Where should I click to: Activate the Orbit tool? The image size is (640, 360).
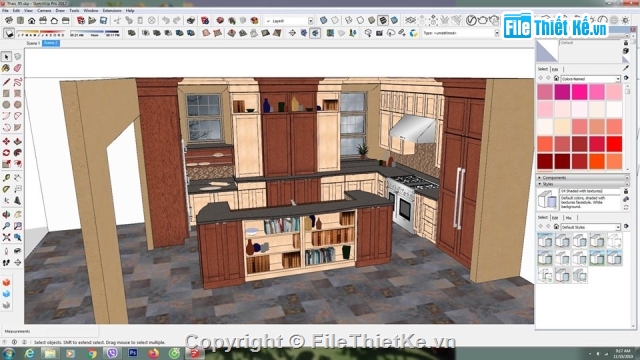[x=6, y=214]
